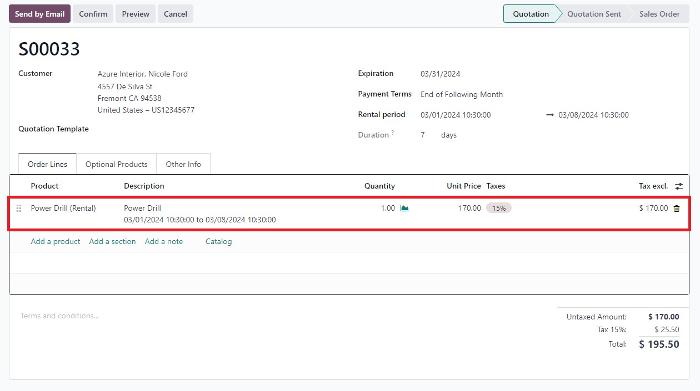Viewport: 700px width, 391px height.
Task: Open the Customer field Azure Interior, Nicole Ford
Action: 142,74
